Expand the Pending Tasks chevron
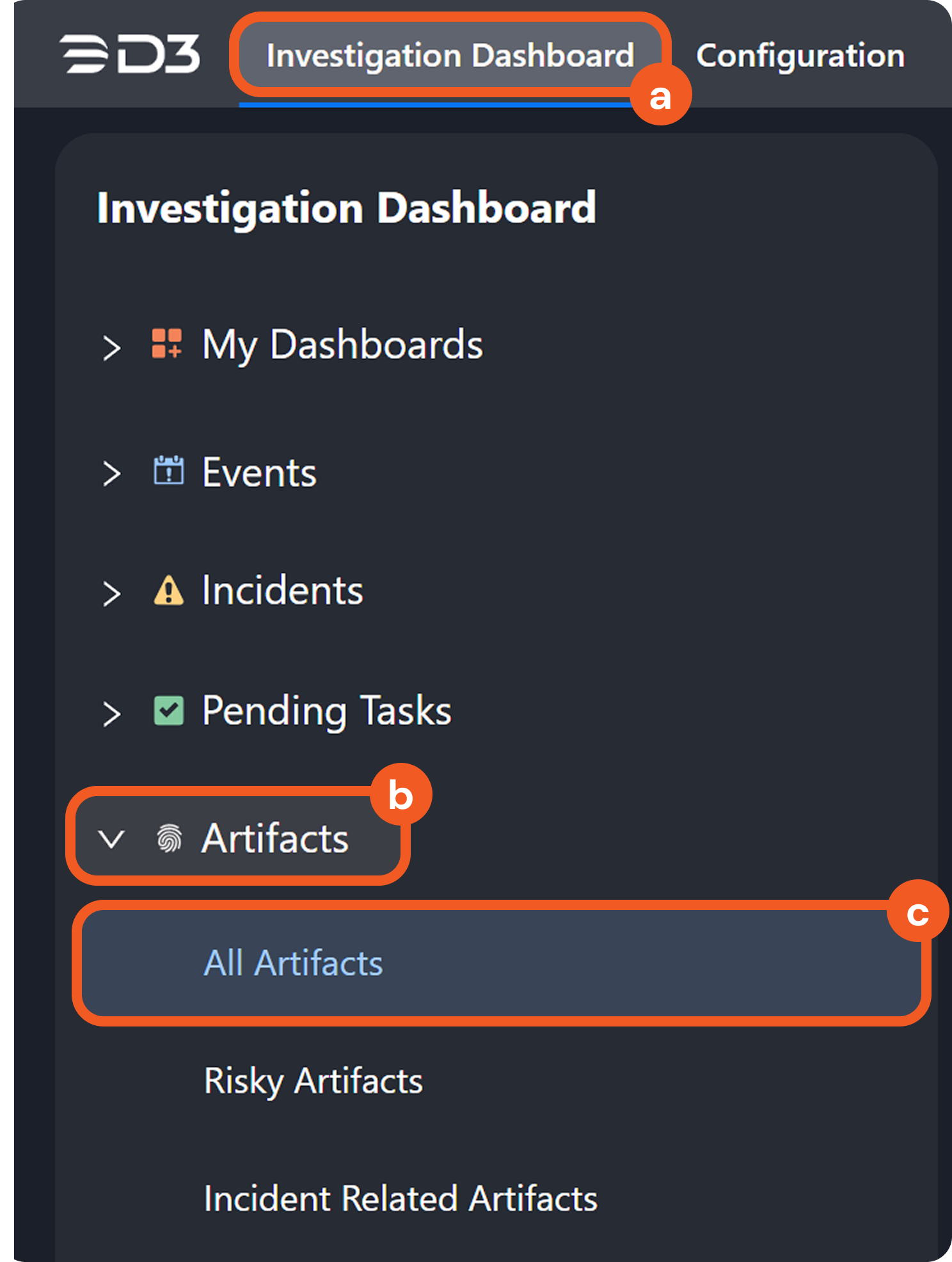 (x=111, y=714)
